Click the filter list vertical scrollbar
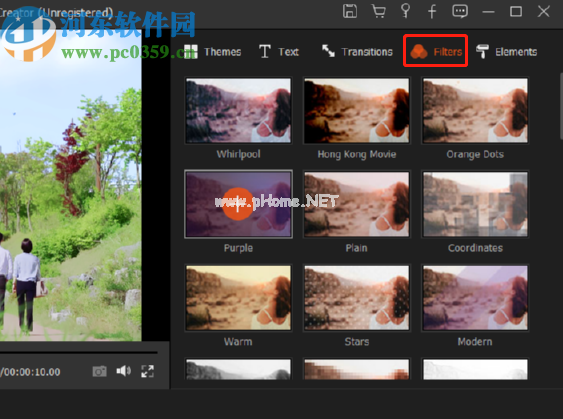The width and height of the screenshot is (563, 419). coord(561,106)
